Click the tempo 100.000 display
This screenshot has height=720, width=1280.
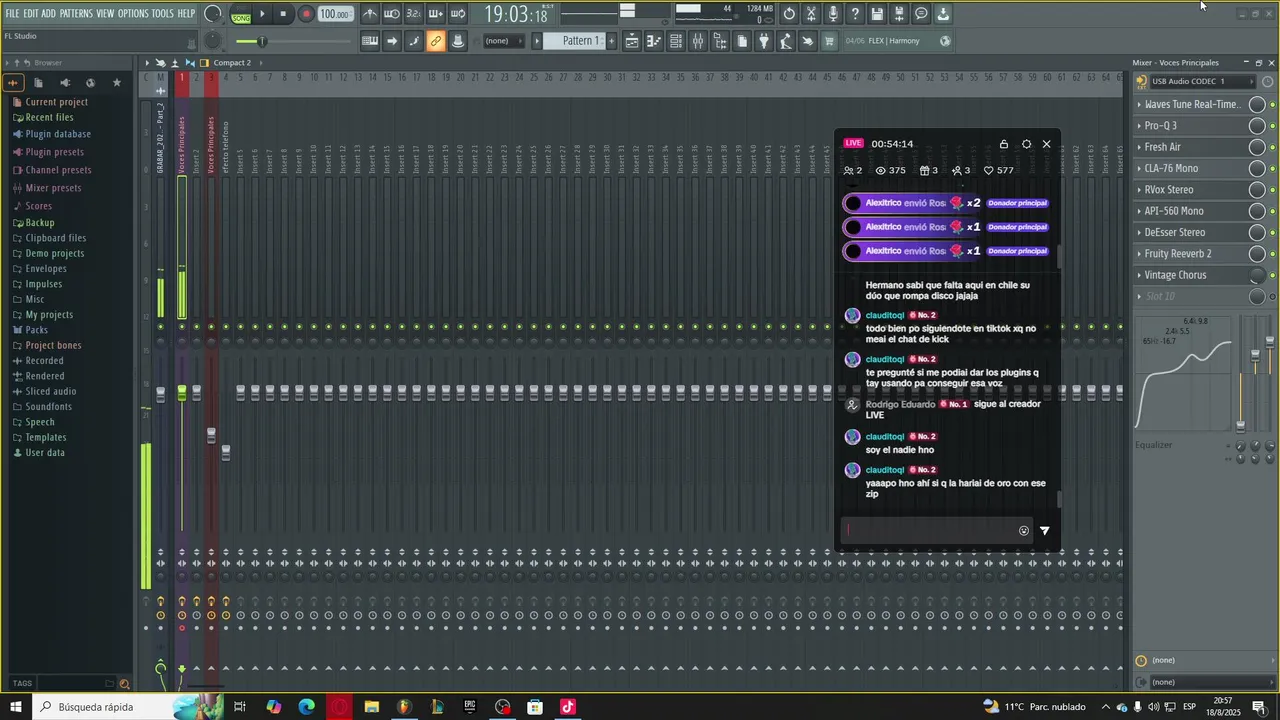[335, 14]
